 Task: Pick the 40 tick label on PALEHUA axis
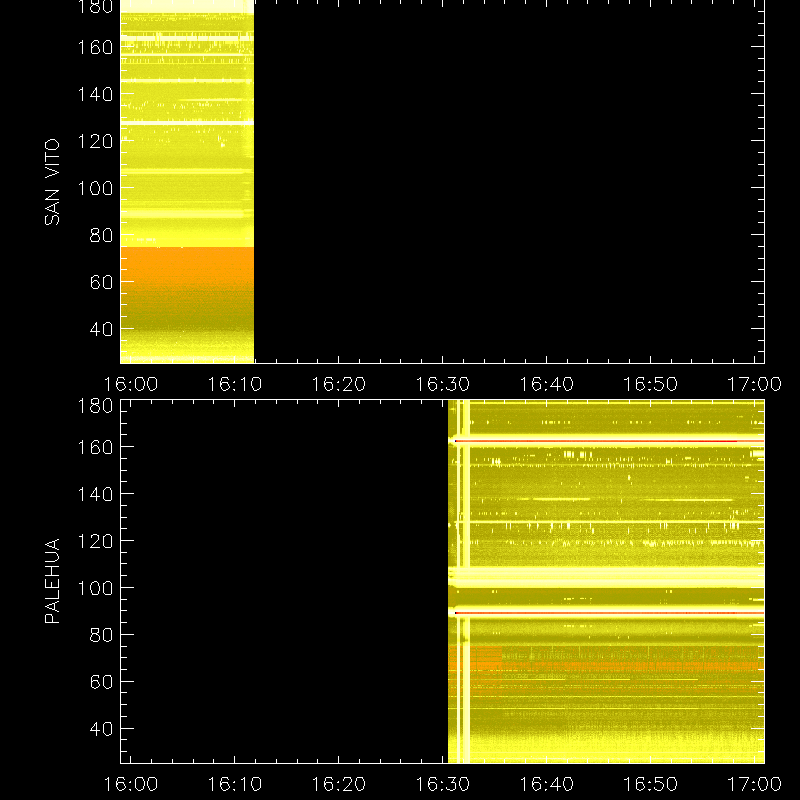102,729
